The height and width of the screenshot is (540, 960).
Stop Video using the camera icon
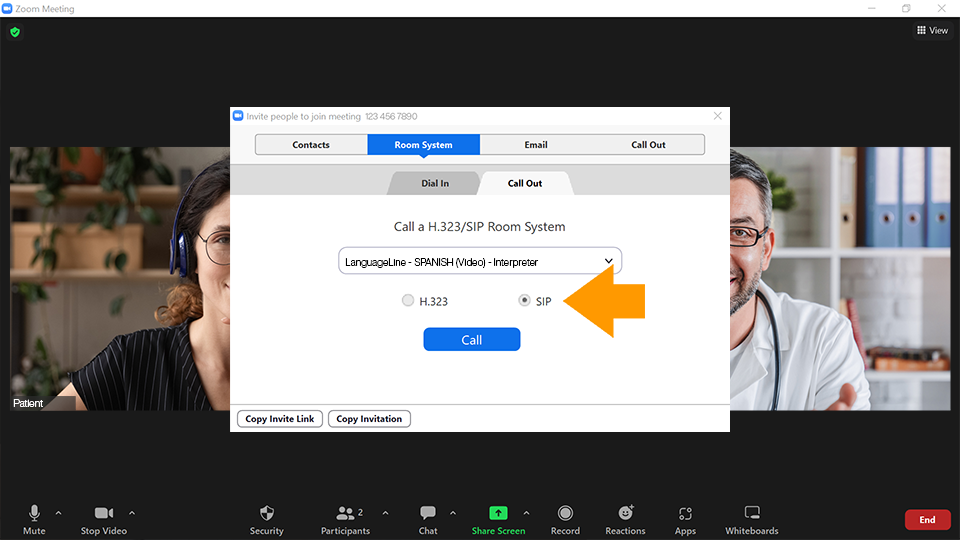(104, 513)
